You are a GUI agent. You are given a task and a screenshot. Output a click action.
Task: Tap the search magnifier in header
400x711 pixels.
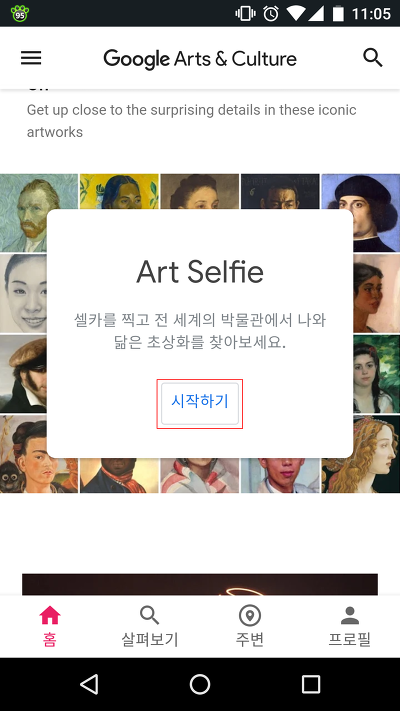coord(373,58)
